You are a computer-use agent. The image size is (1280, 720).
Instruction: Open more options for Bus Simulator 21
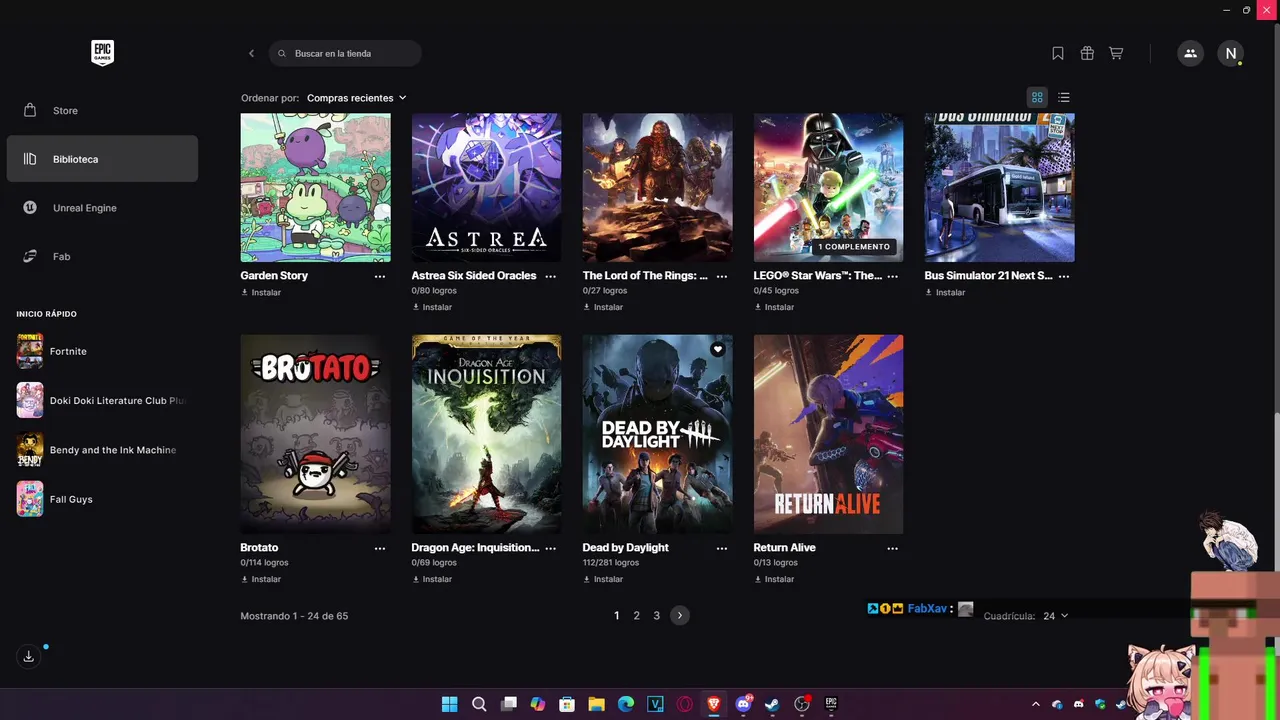(1064, 276)
